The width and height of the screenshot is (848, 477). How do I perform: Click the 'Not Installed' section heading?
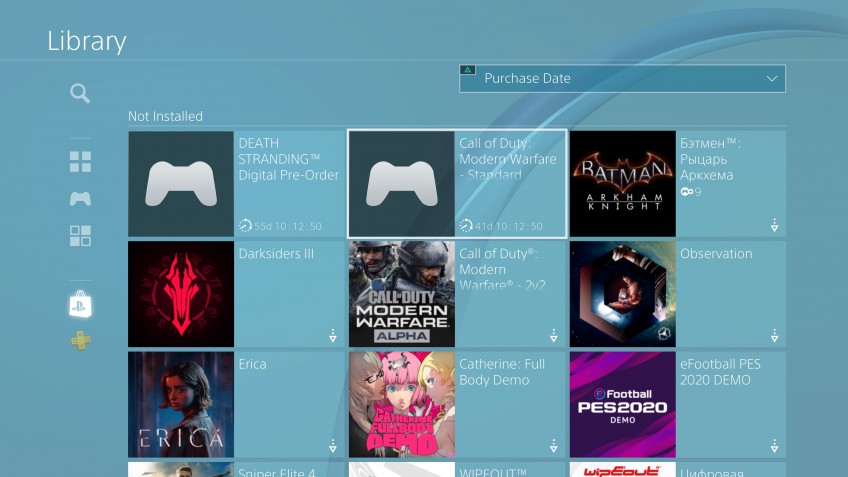click(x=165, y=116)
